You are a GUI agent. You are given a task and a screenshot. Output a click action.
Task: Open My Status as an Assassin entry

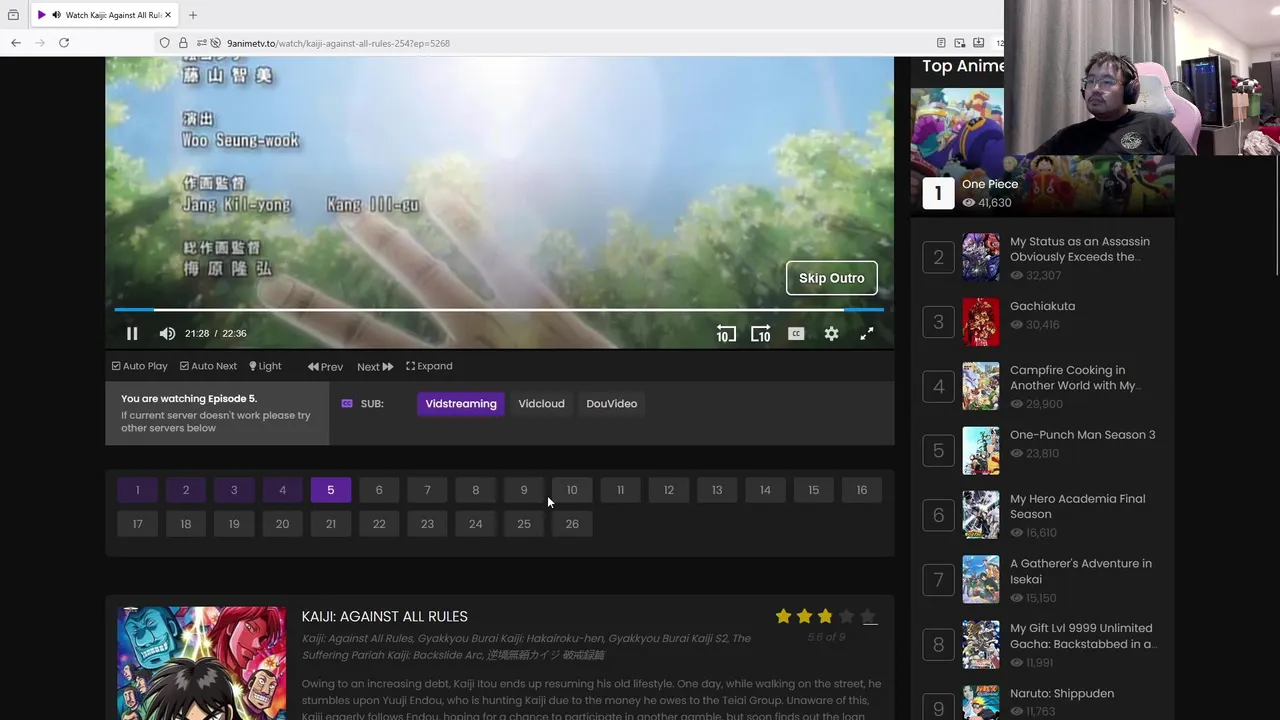coord(1080,249)
